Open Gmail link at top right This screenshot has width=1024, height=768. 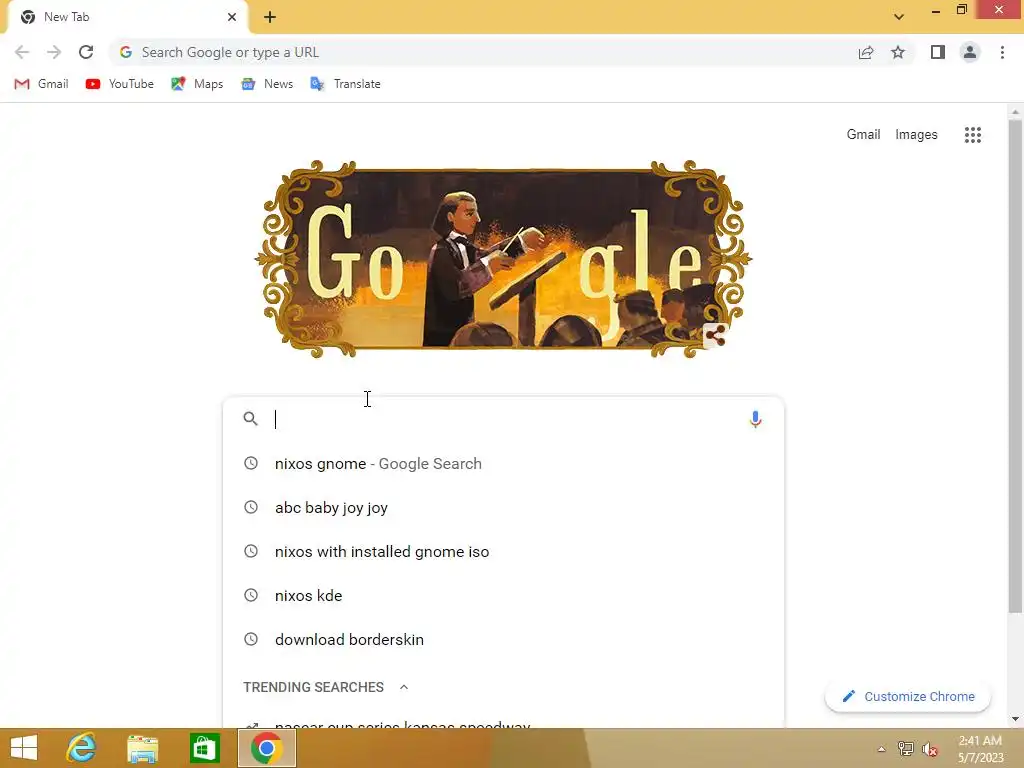(863, 135)
